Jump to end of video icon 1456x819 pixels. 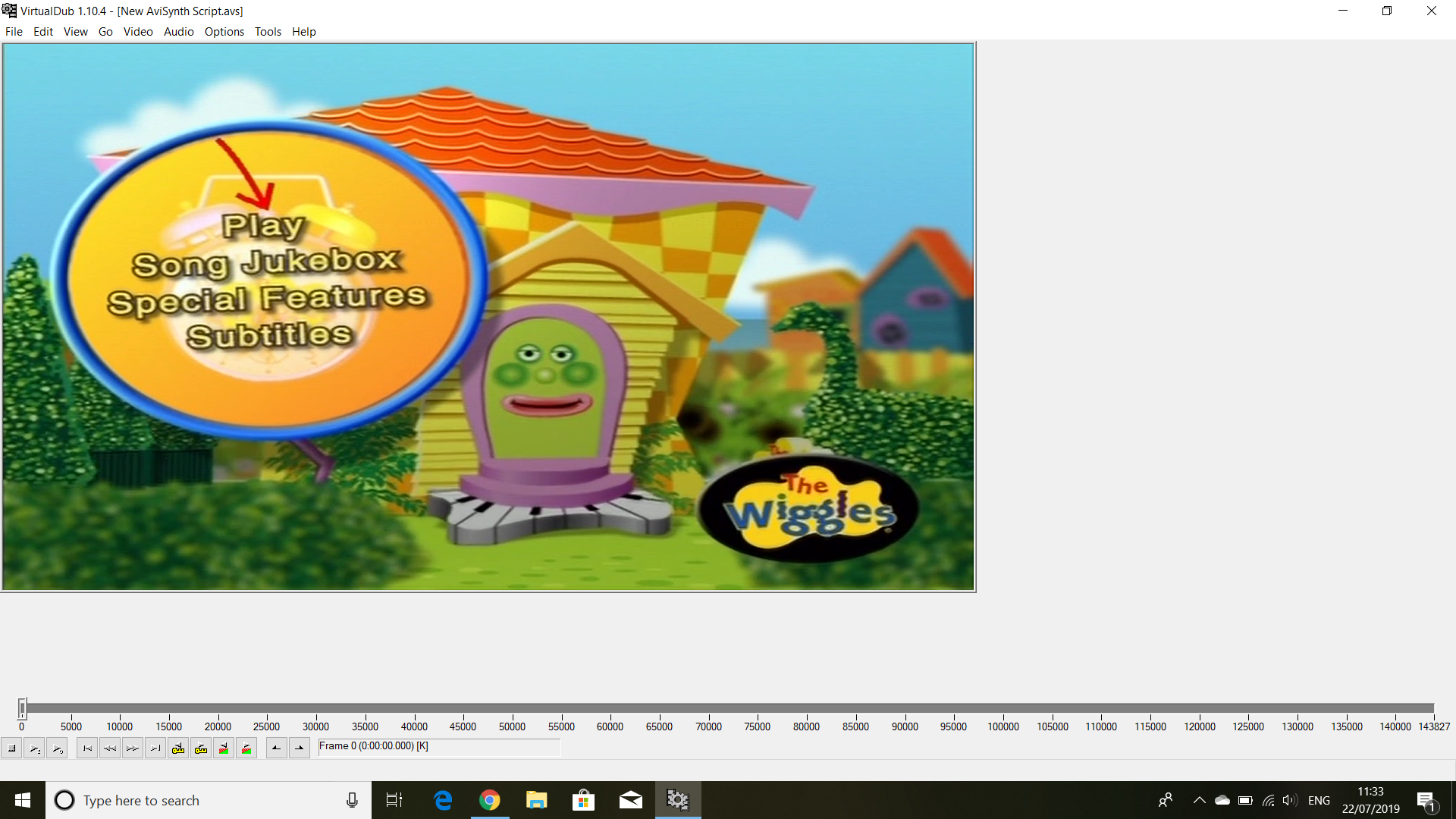(x=155, y=748)
